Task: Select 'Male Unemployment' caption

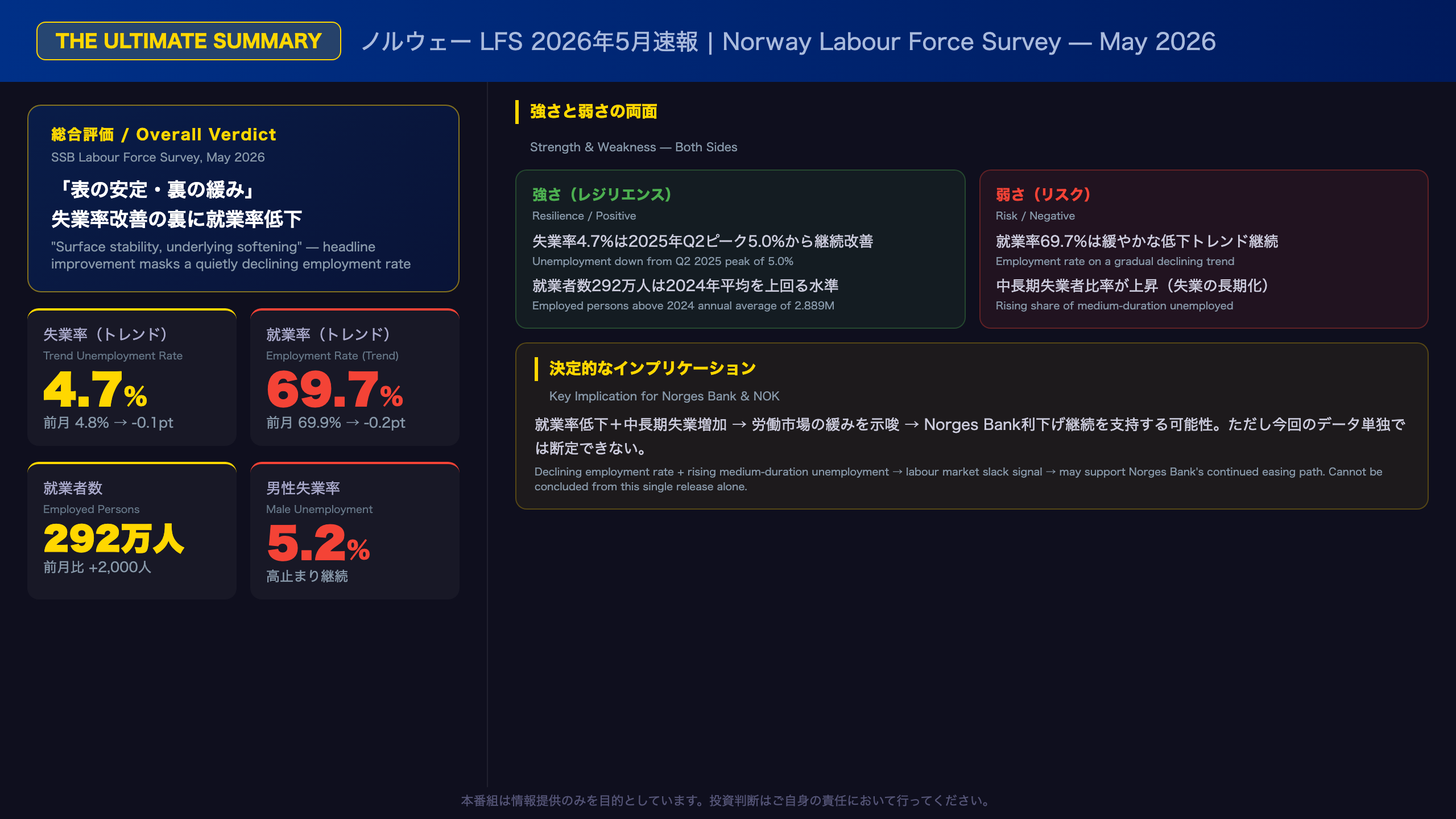Action: [319, 510]
